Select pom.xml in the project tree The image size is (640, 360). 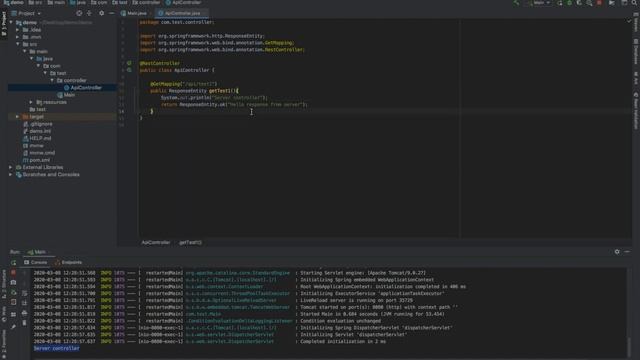pos(37,160)
